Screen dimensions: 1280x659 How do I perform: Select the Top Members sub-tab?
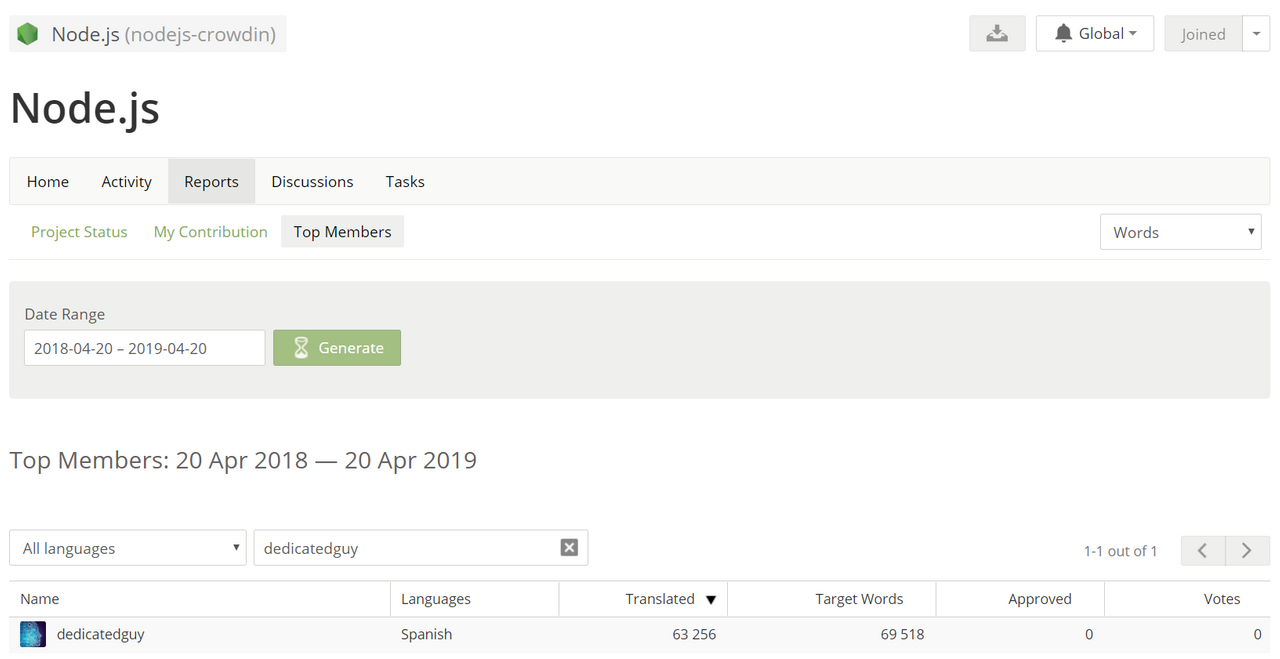tap(343, 231)
